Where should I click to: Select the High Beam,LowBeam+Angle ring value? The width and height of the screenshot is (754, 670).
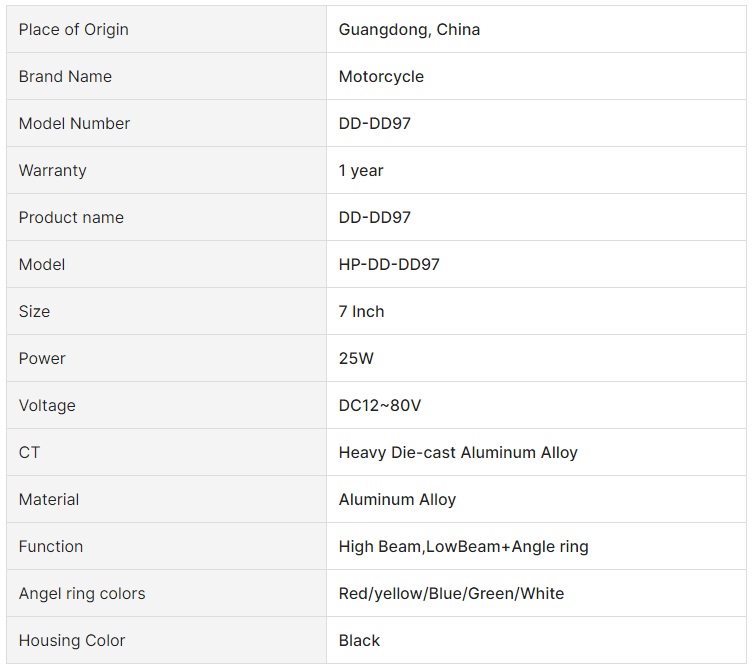(x=463, y=546)
